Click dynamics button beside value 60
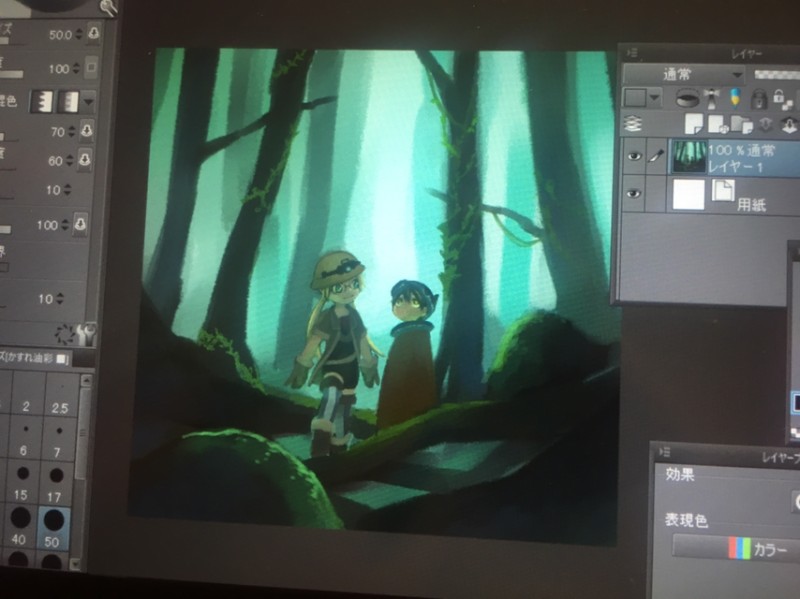 [85, 159]
